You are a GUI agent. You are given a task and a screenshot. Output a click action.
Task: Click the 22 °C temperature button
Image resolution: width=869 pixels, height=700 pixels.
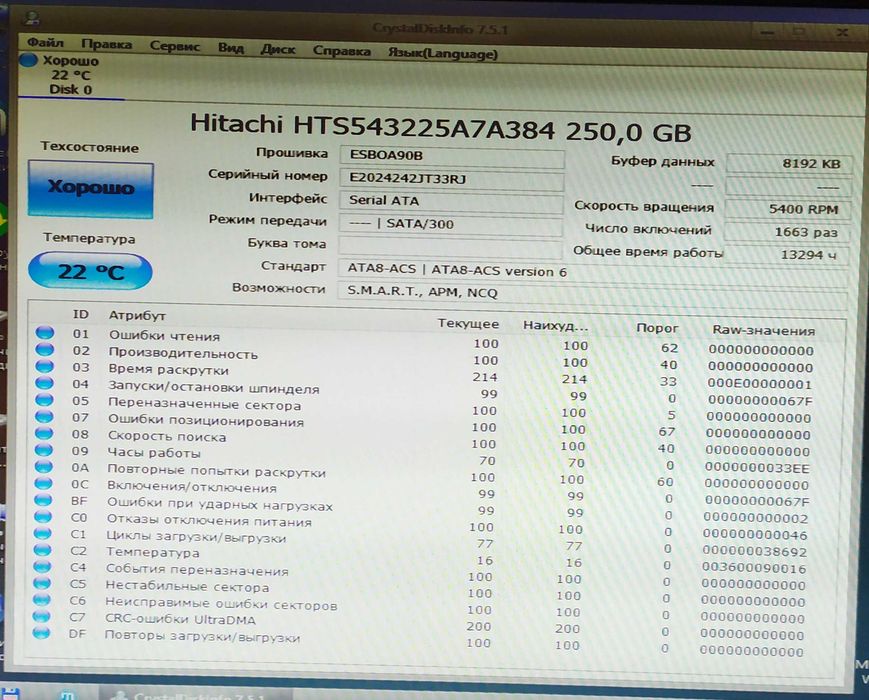(x=90, y=271)
